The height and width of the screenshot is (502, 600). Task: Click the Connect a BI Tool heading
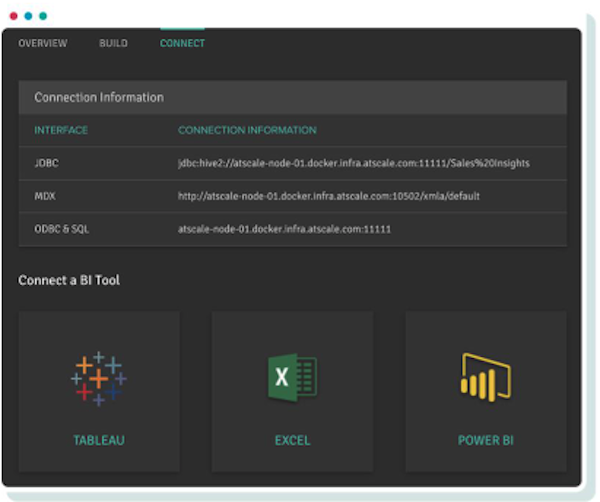[69, 280]
